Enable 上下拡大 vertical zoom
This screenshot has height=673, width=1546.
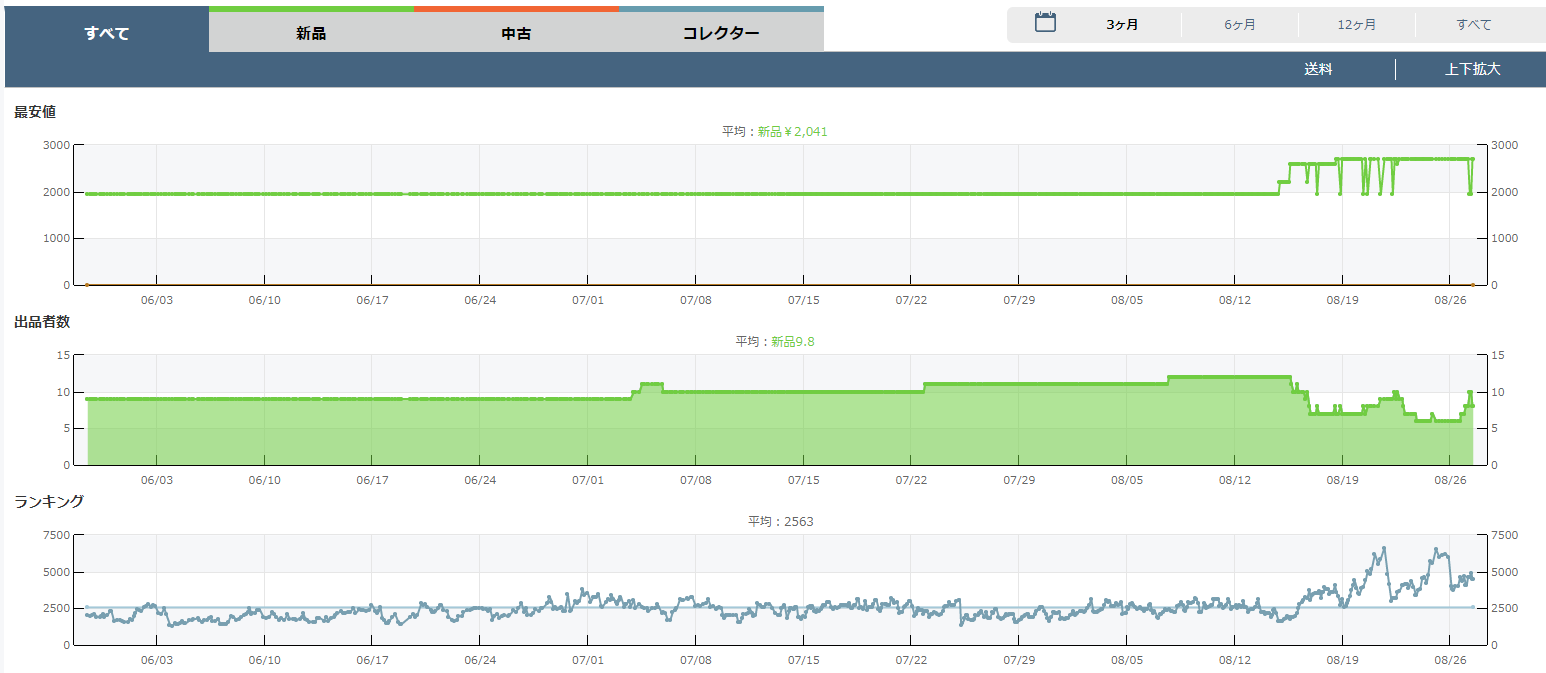pyautogui.click(x=1472, y=70)
